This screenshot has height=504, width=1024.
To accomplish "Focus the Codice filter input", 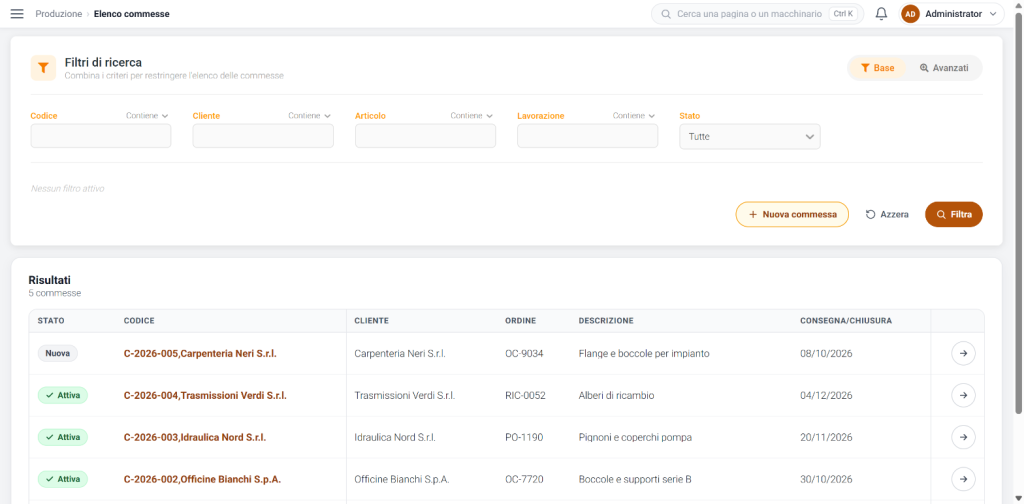I will pyautogui.click(x=101, y=136).
